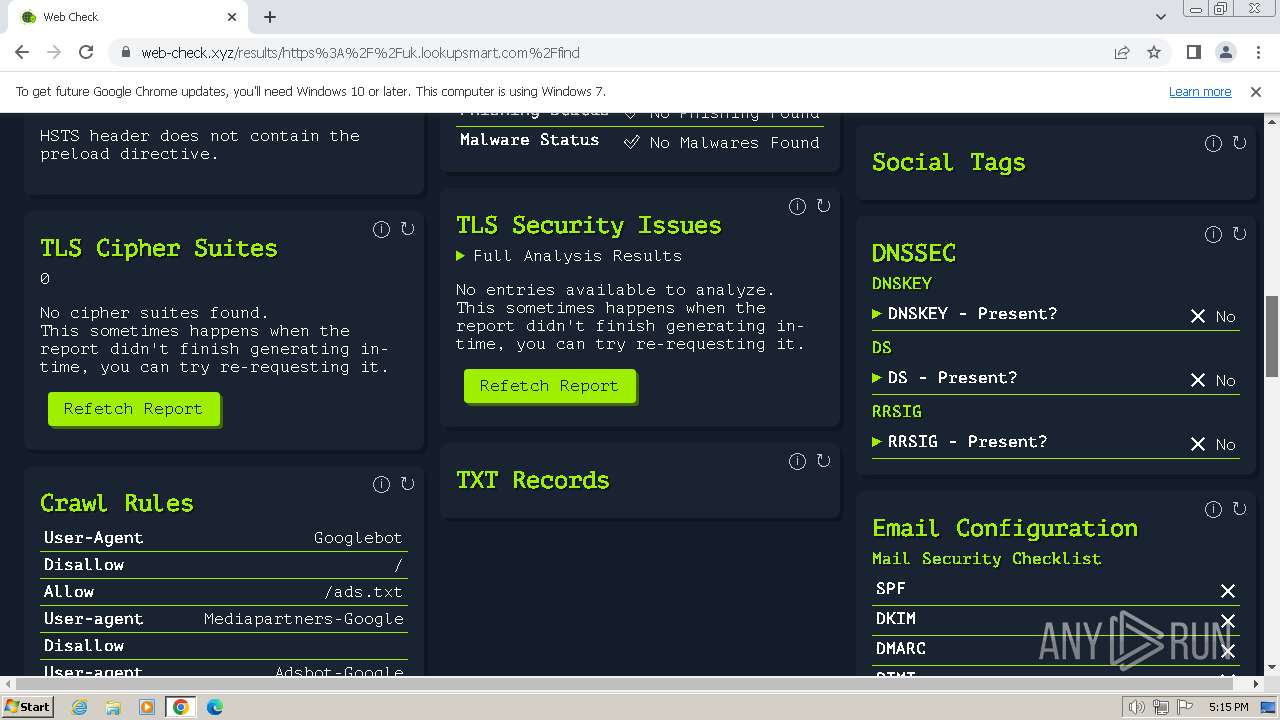The image size is (1280, 720).
Task: Open volume control in system tray
Action: point(1137,707)
